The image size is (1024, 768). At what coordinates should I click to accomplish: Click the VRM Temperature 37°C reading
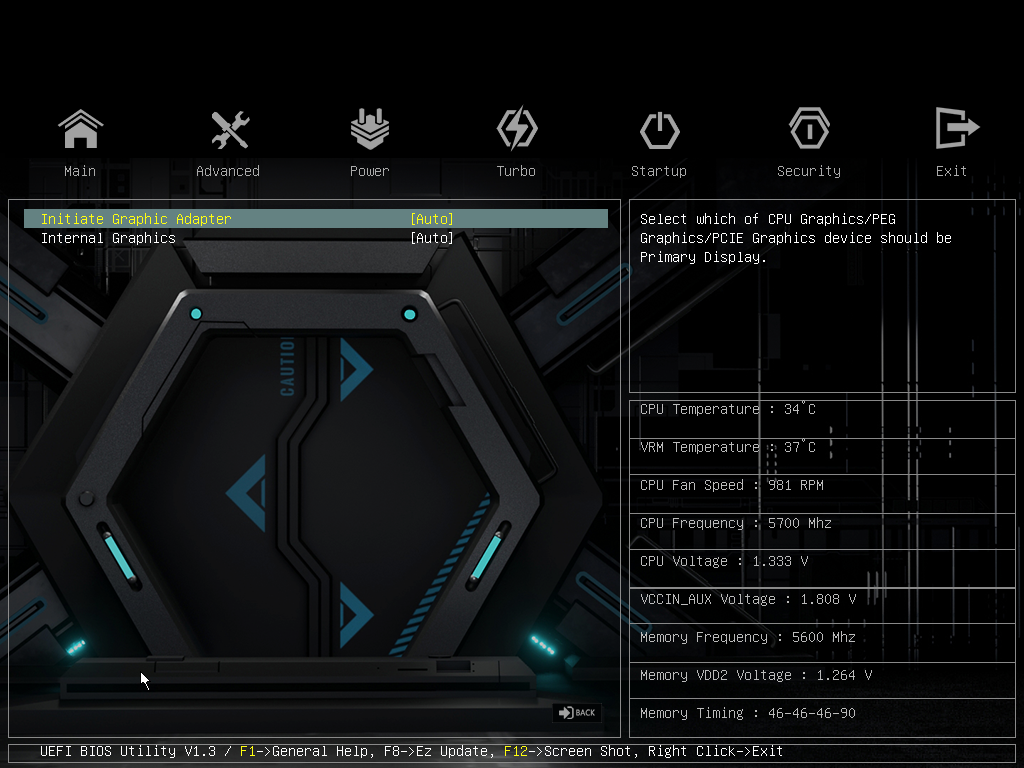(728, 447)
